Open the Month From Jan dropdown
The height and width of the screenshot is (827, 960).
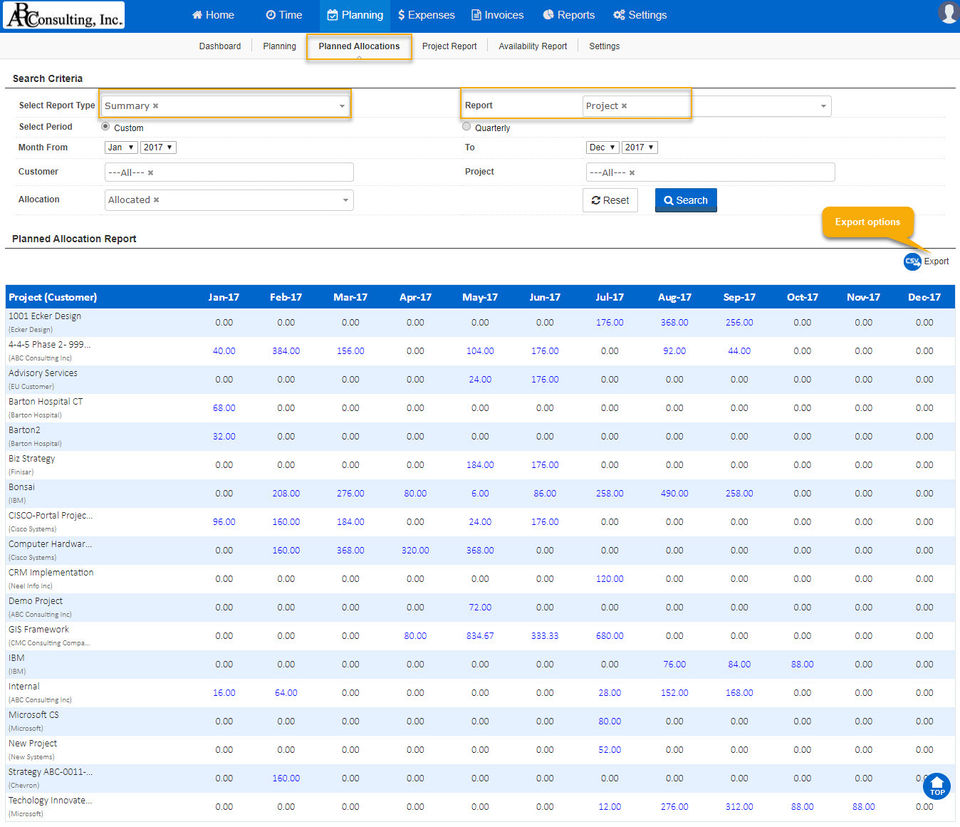tap(120, 147)
